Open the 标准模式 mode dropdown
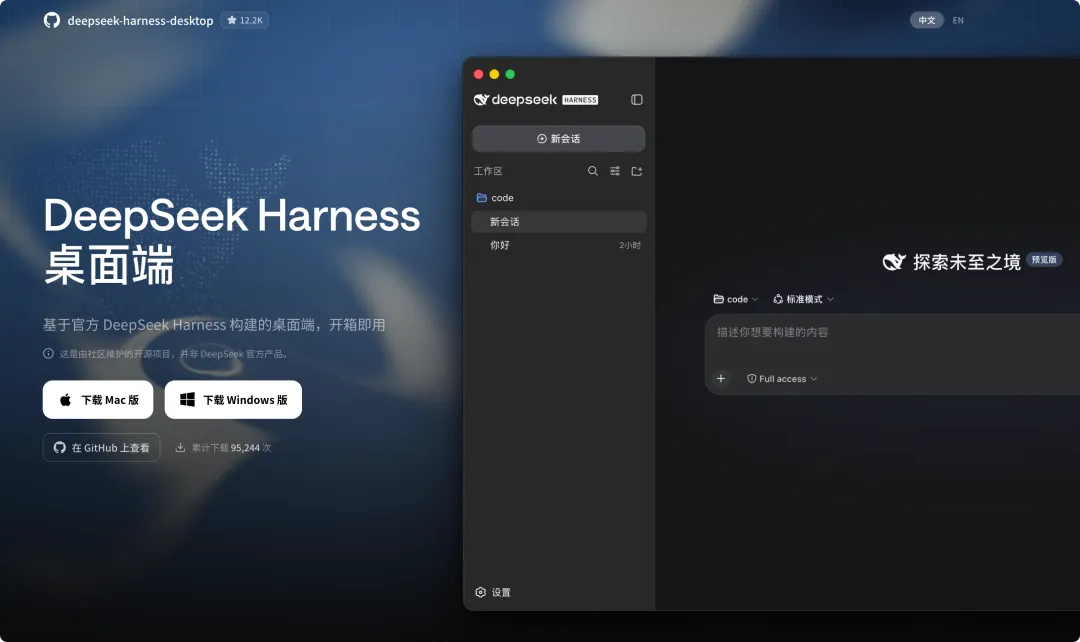Viewport: 1080px width, 642px height. pos(803,299)
